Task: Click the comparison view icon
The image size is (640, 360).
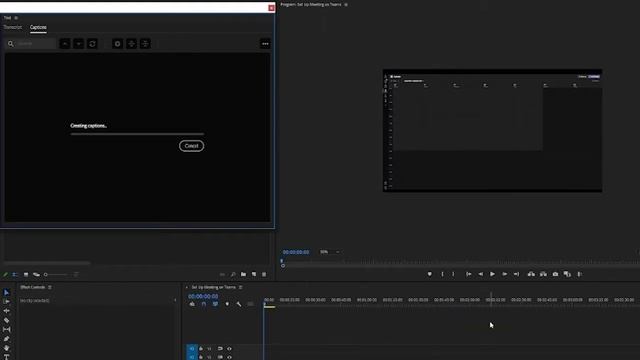Action: coord(567,274)
